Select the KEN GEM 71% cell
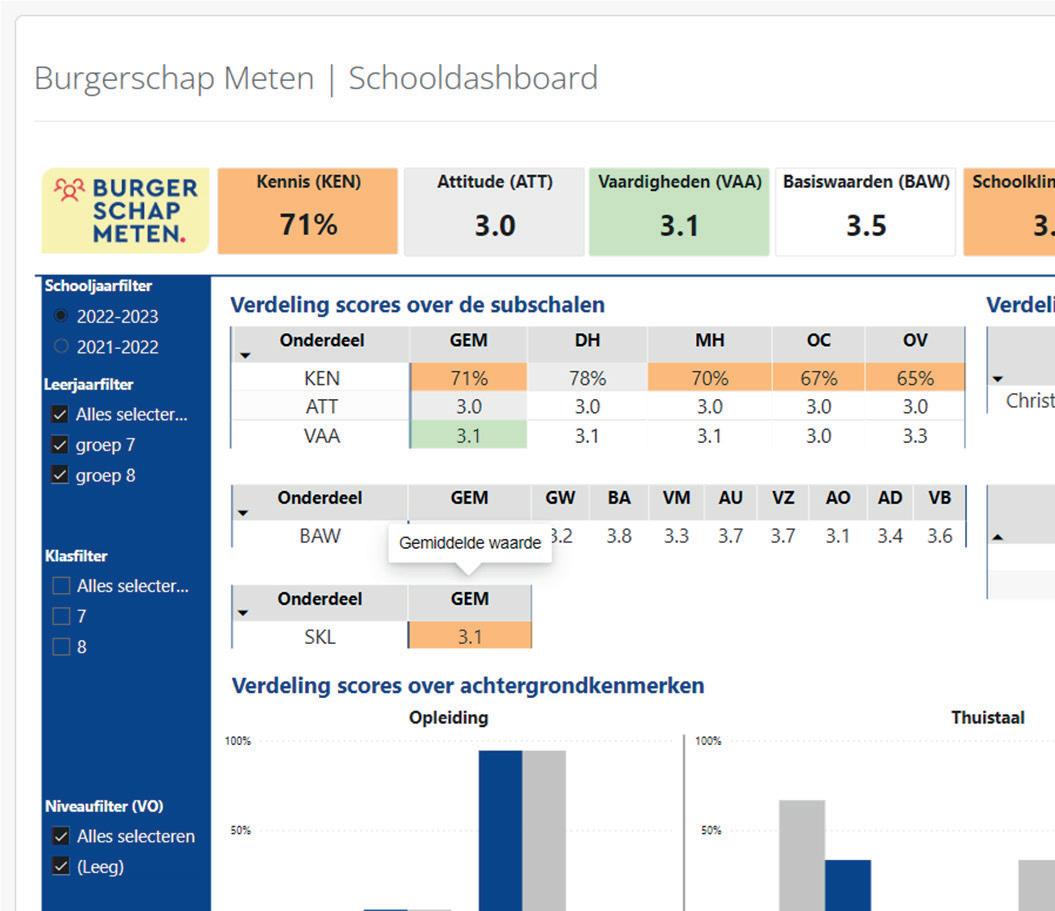 (x=468, y=377)
